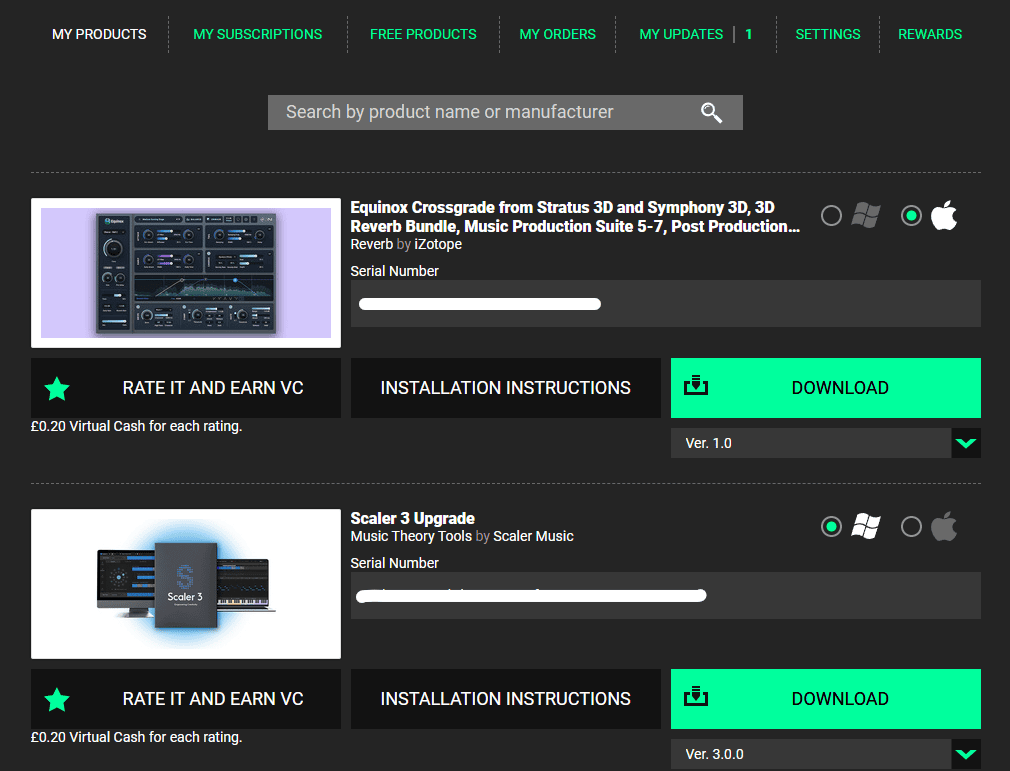Click the iZotope manufacturer name
Viewport: 1010px width, 771px height.
point(438,245)
